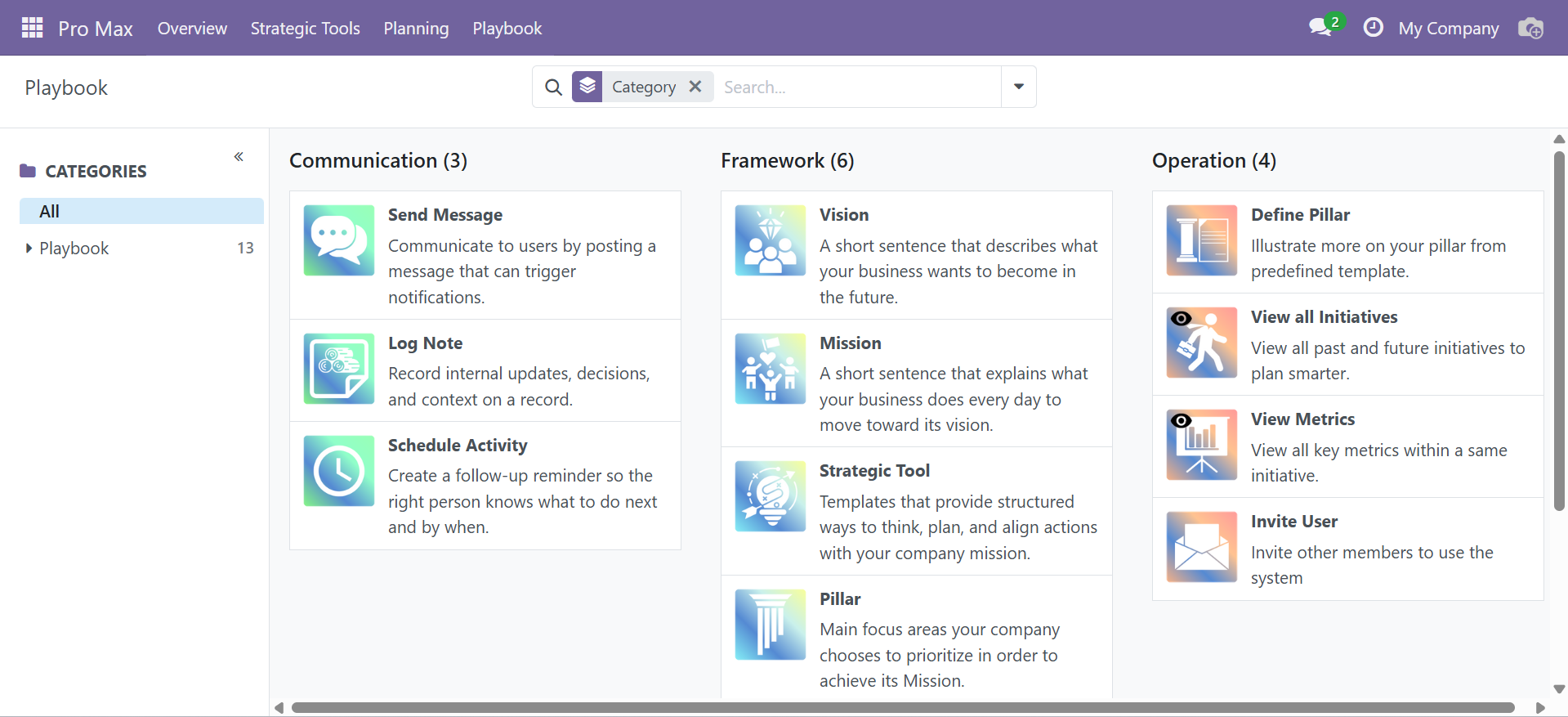Click the Vision diamond team icon
This screenshot has width=1568, height=717.
770,240
